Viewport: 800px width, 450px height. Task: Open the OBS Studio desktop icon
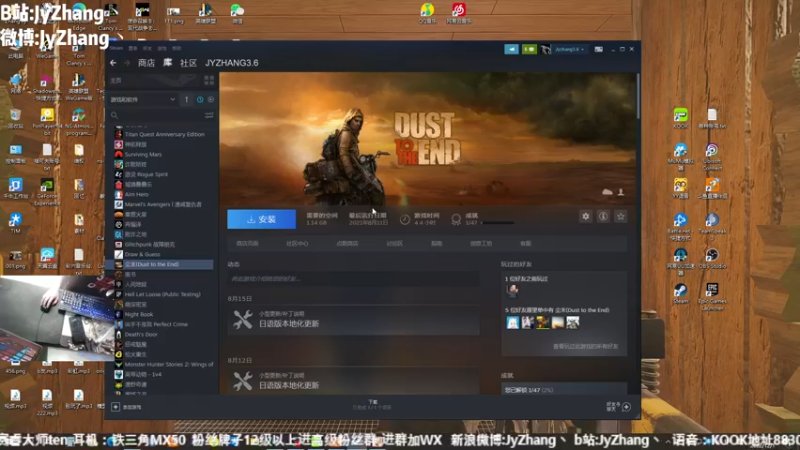712,258
